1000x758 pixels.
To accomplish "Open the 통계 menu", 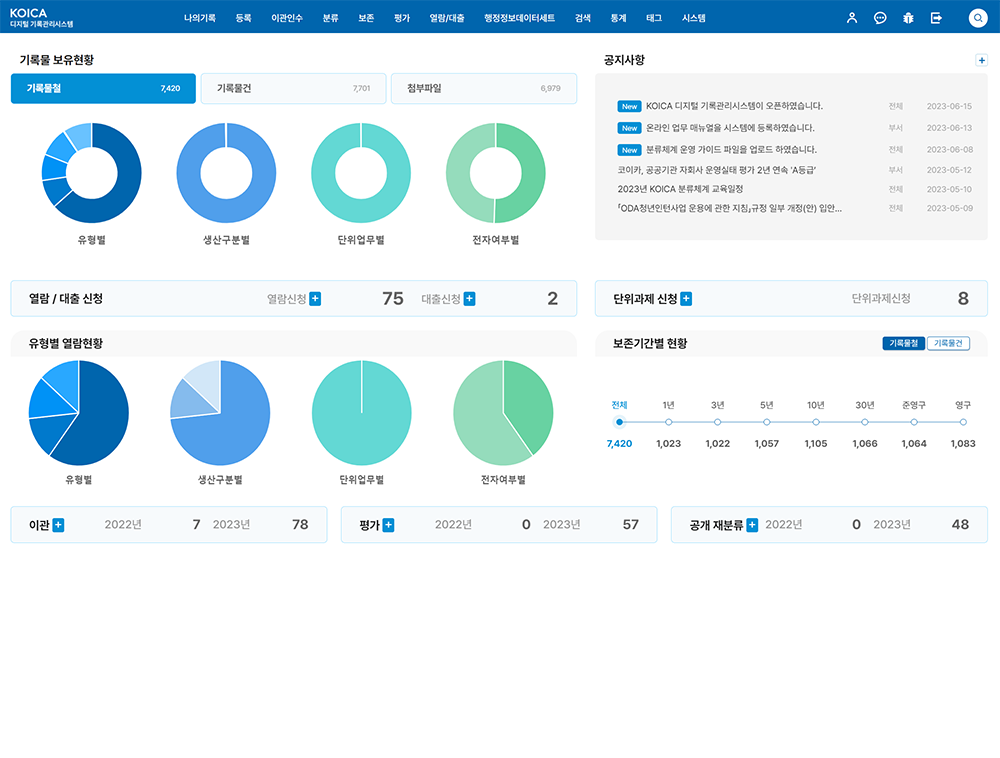I will pyautogui.click(x=619, y=18).
